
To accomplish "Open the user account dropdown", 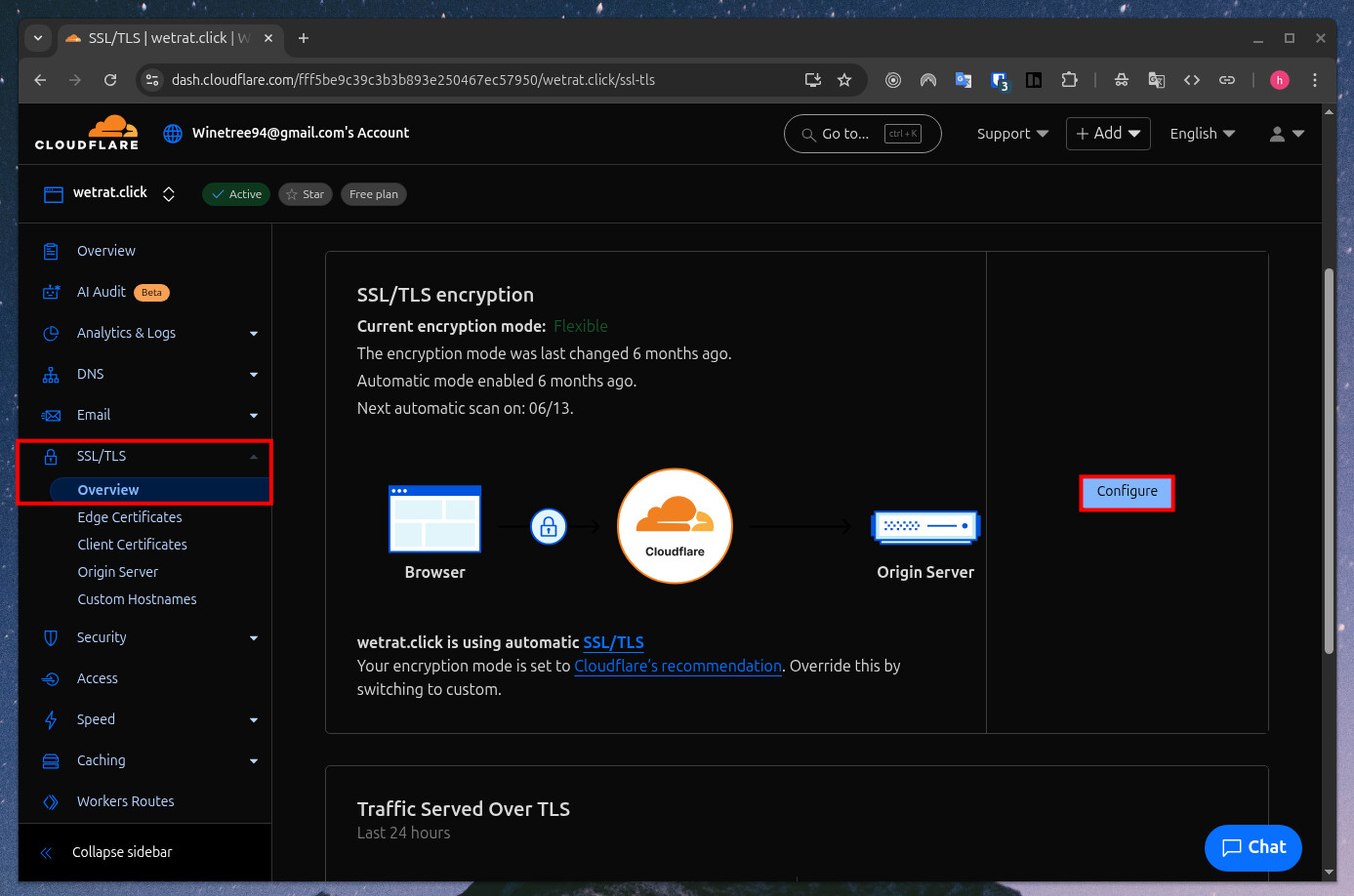I will click(1287, 134).
